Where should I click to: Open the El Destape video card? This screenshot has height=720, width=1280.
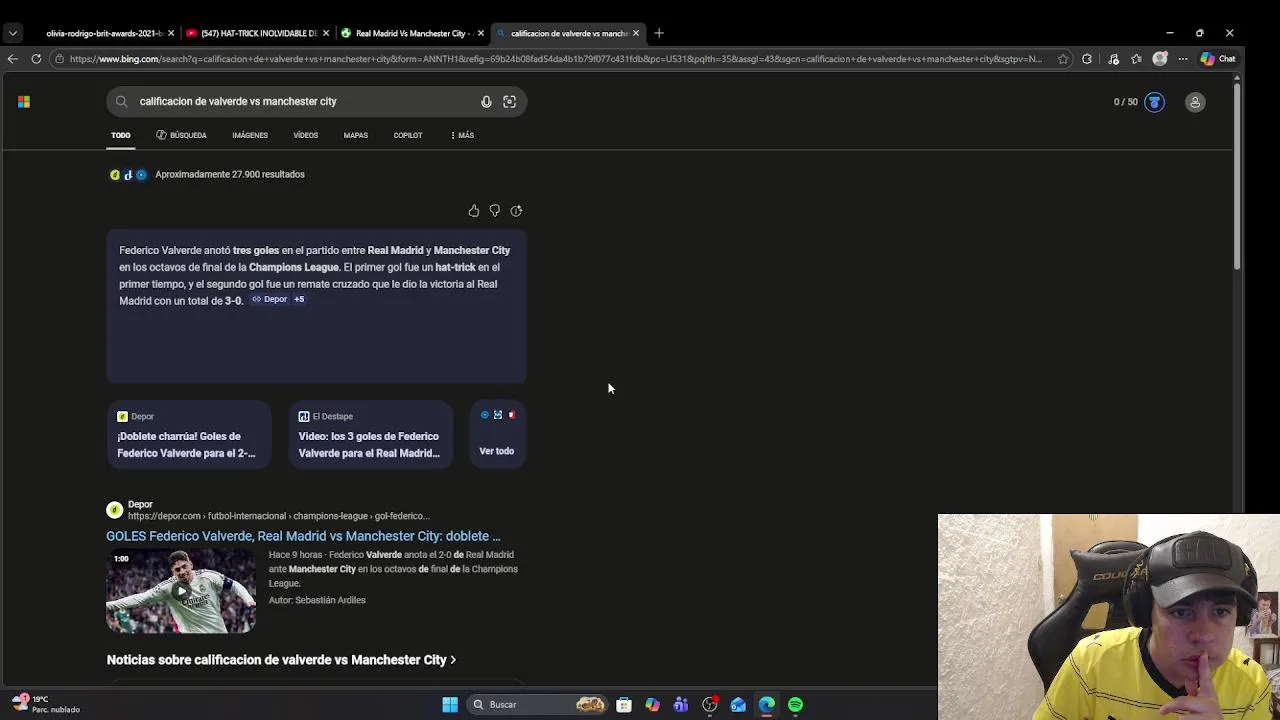[370, 435]
